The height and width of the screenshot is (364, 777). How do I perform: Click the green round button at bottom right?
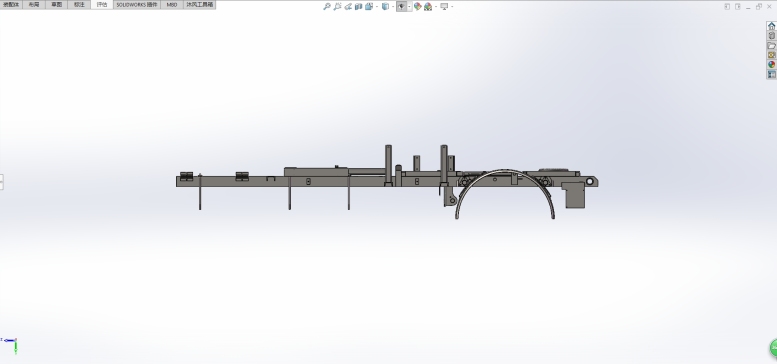(773, 348)
